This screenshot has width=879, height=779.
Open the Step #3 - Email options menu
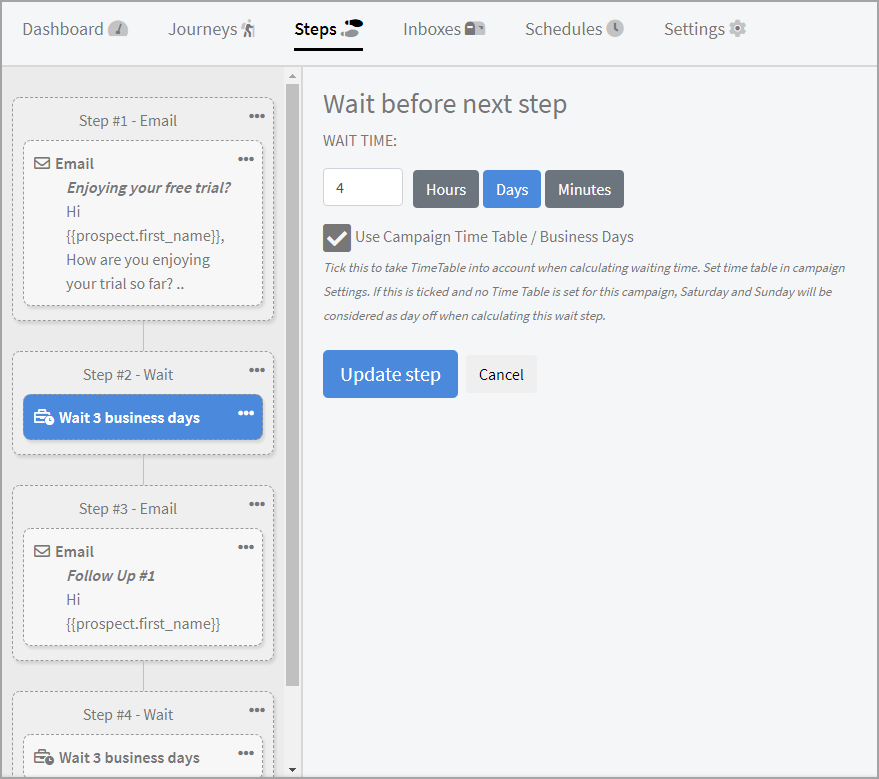click(x=257, y=504)
